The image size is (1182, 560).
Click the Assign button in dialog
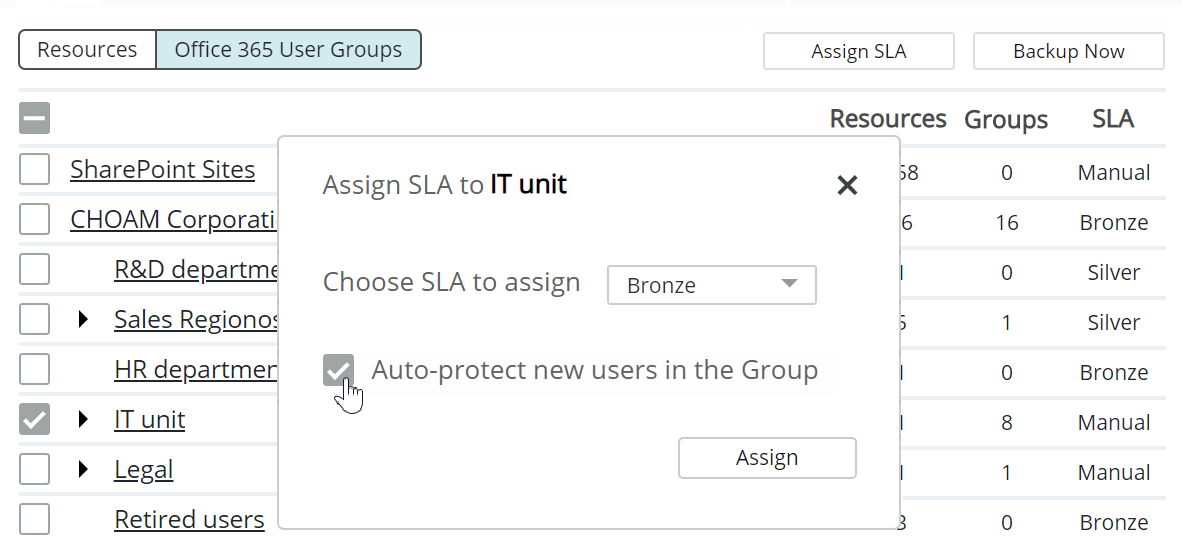767,458
